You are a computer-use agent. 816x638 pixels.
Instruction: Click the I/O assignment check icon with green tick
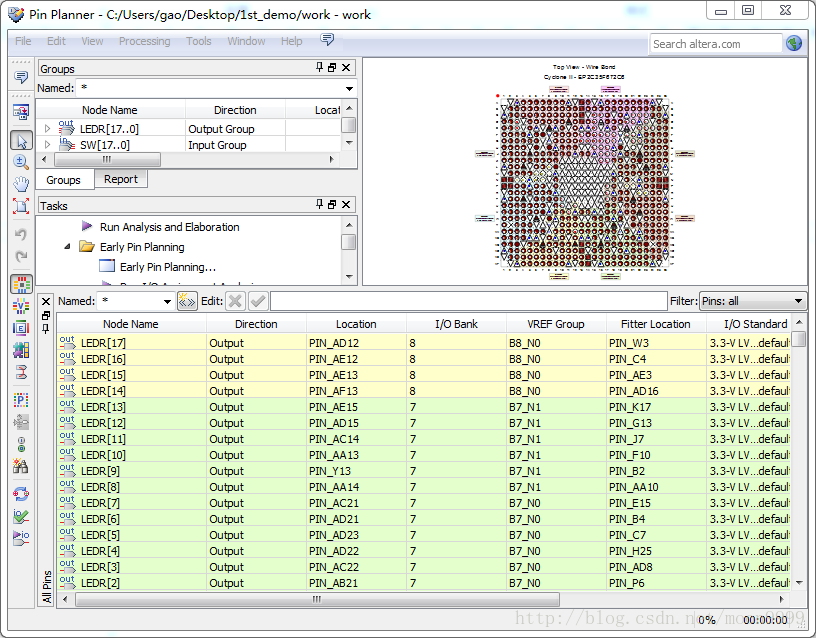coord(21,516)
